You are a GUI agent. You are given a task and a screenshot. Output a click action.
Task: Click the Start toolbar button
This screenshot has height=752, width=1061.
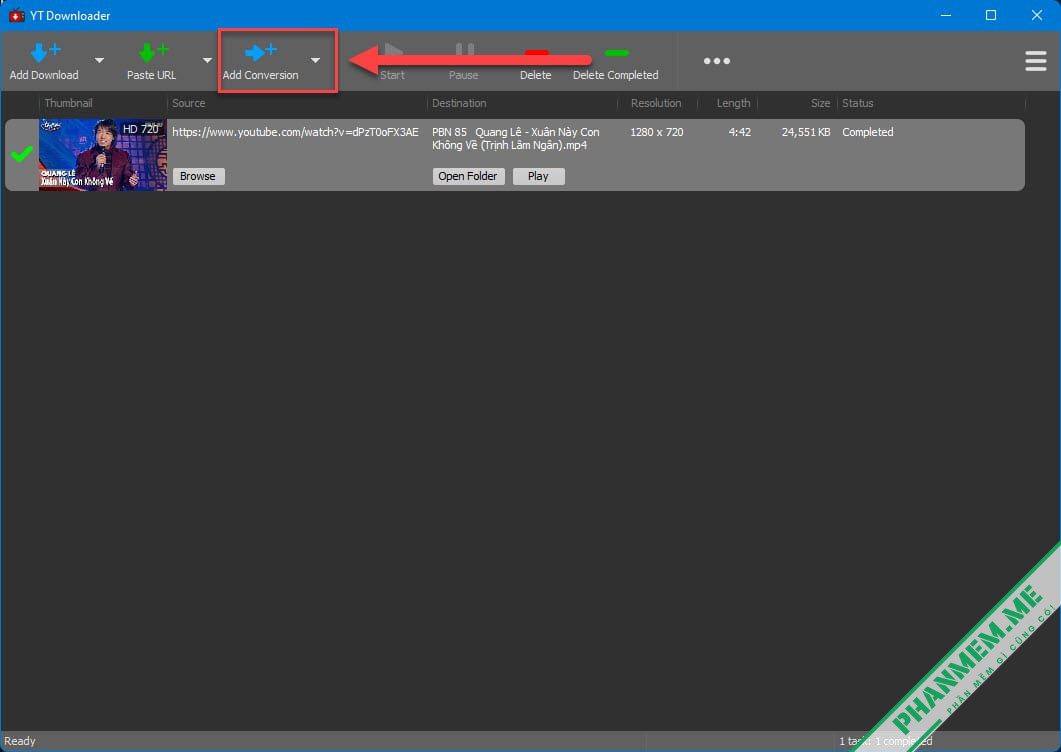tap(392, 61)
